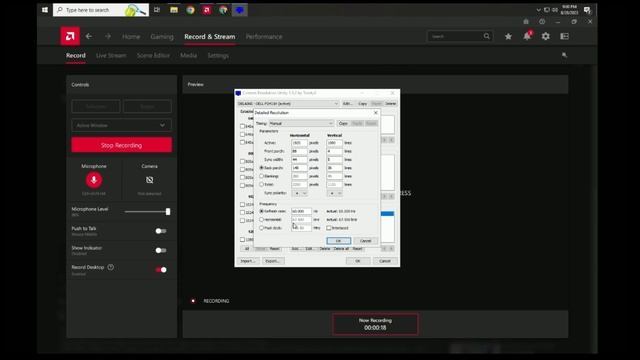
Task: Click the AMD logo home icon
Action: (70, 36)
